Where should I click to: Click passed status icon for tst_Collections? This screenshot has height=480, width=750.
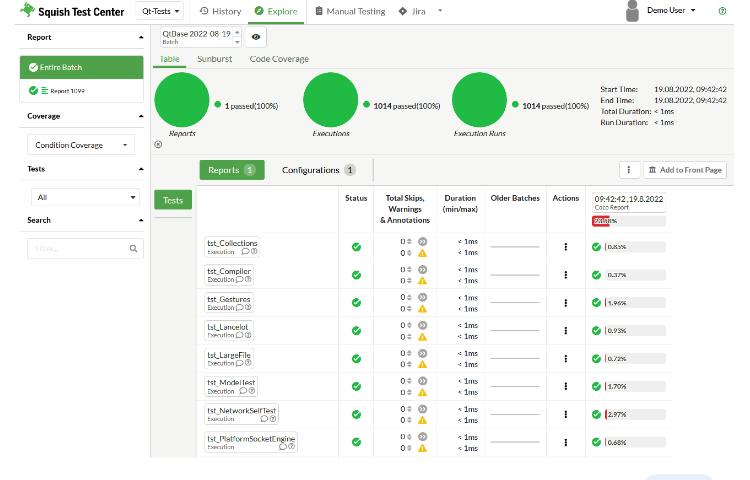[x=356, y=247]
